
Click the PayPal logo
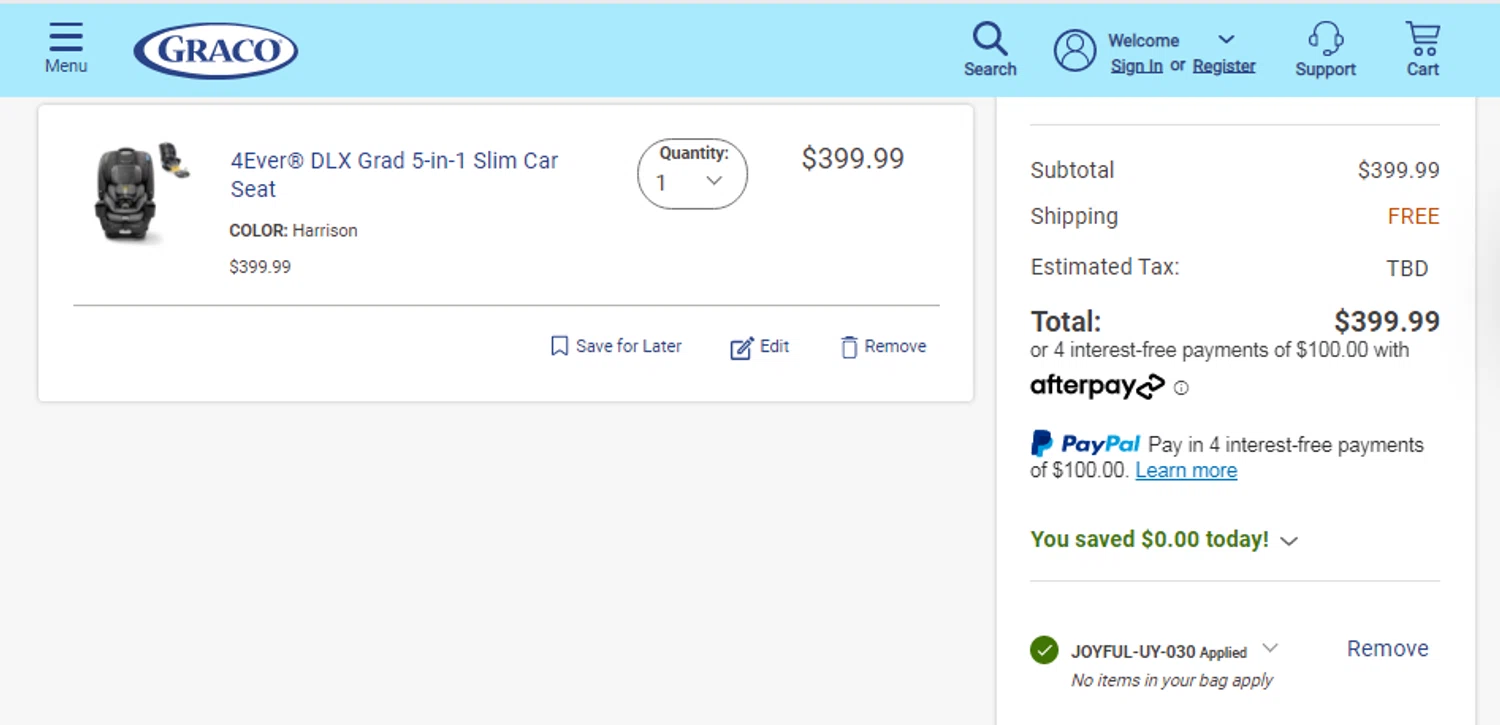[1086, 444]
